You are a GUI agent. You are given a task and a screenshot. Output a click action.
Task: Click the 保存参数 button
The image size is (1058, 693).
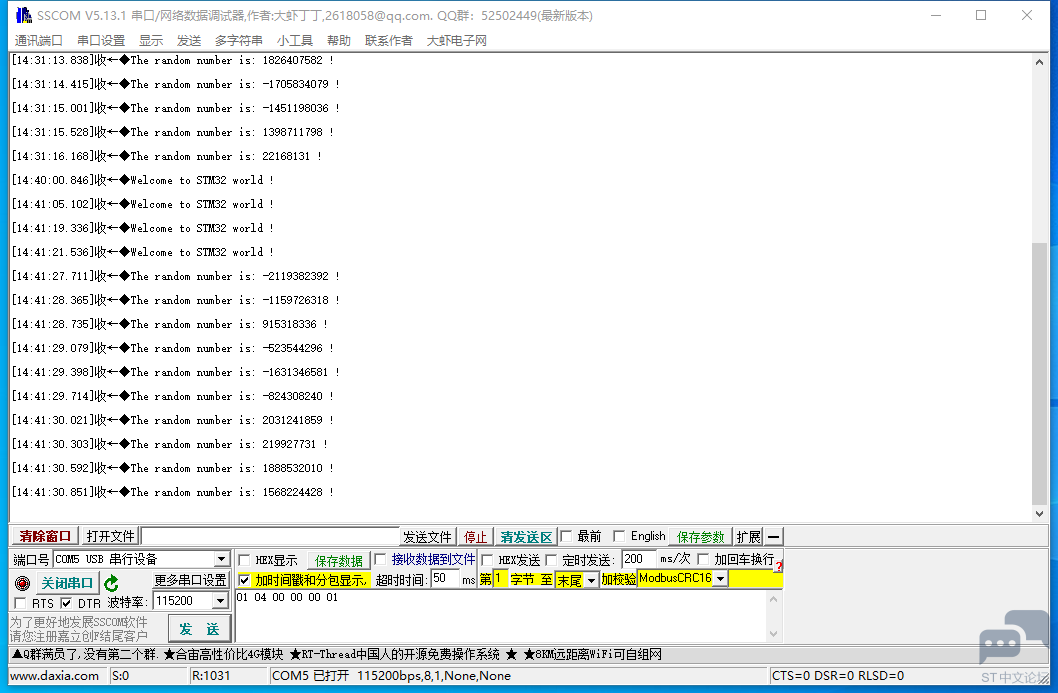pyautogui.click(x=700, y=536)
